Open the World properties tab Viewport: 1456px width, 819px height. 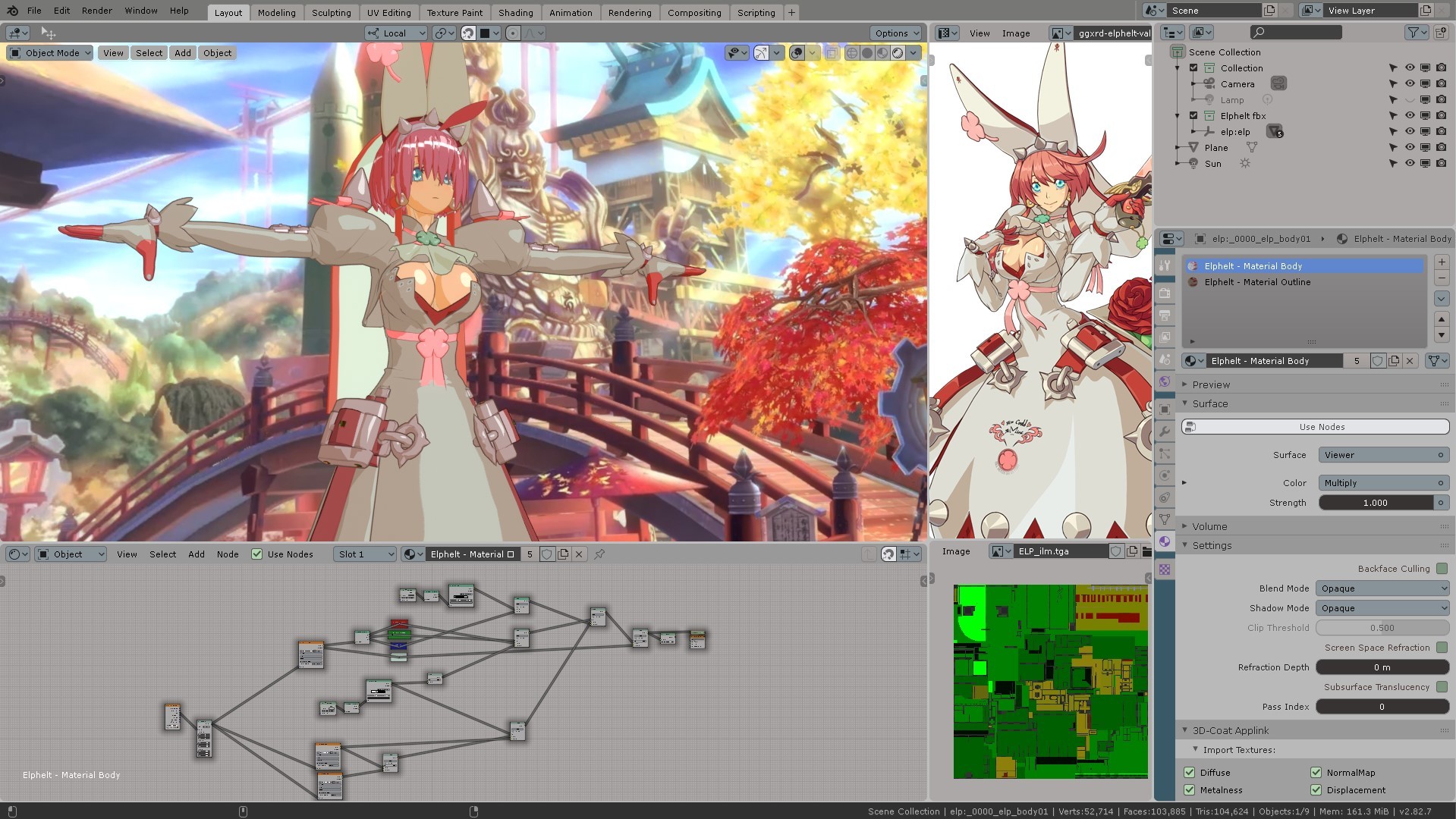(1165, 382)
